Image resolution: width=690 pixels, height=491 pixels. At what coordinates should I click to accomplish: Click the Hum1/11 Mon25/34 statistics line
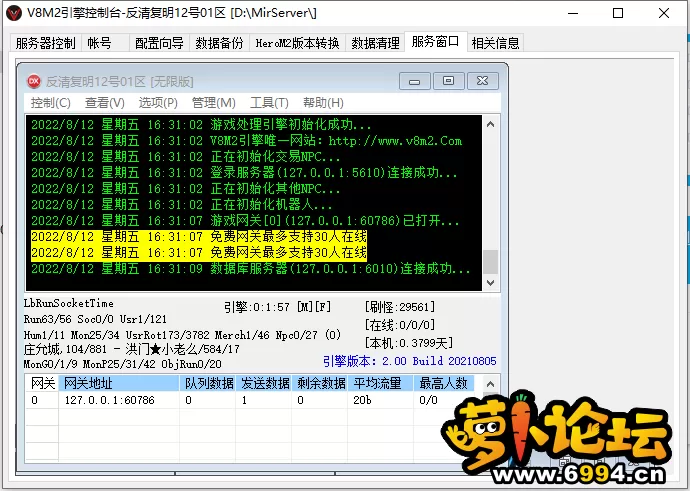(x=183, y=335)
